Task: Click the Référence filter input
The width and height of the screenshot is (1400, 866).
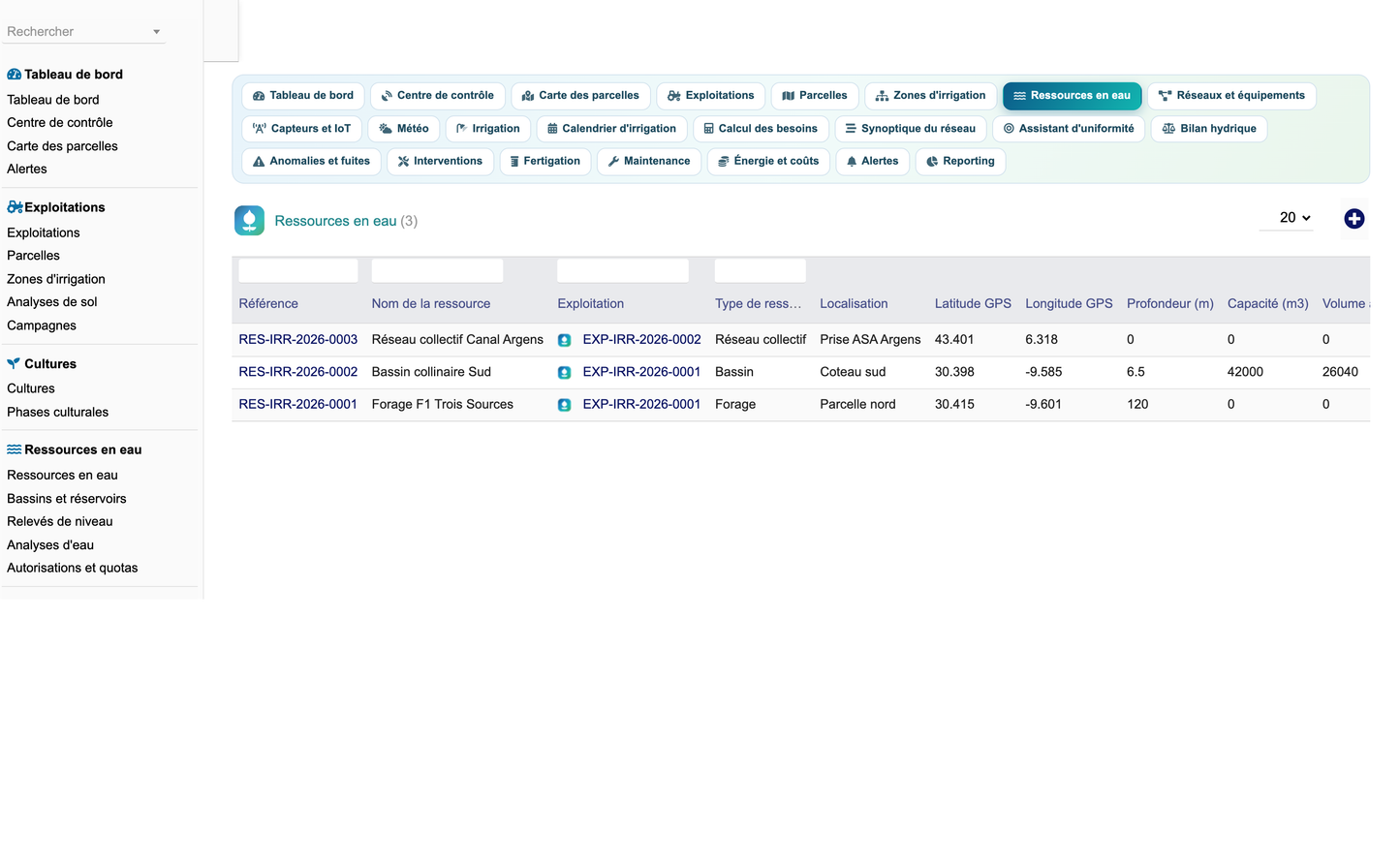Action: coord(298,270)
